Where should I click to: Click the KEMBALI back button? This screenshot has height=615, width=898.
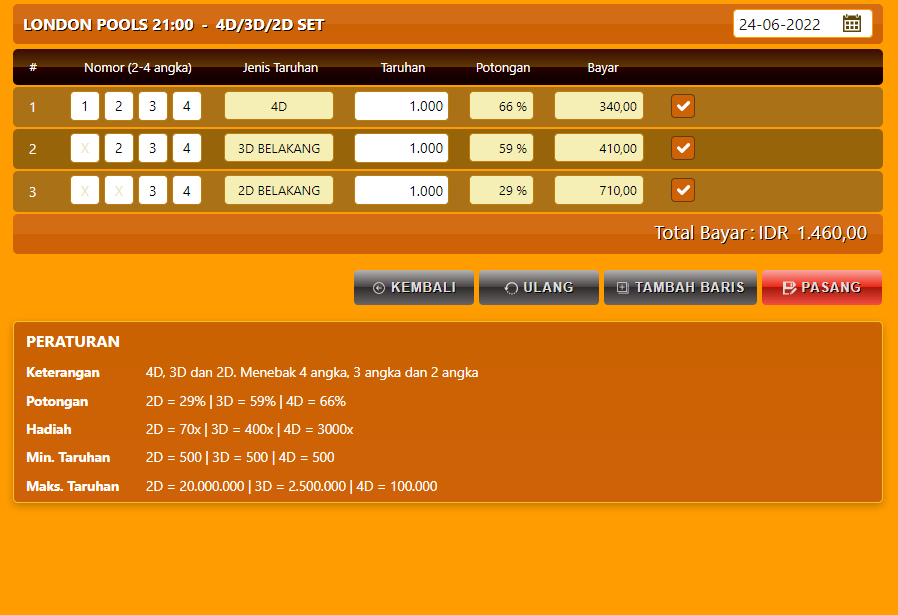414,287
